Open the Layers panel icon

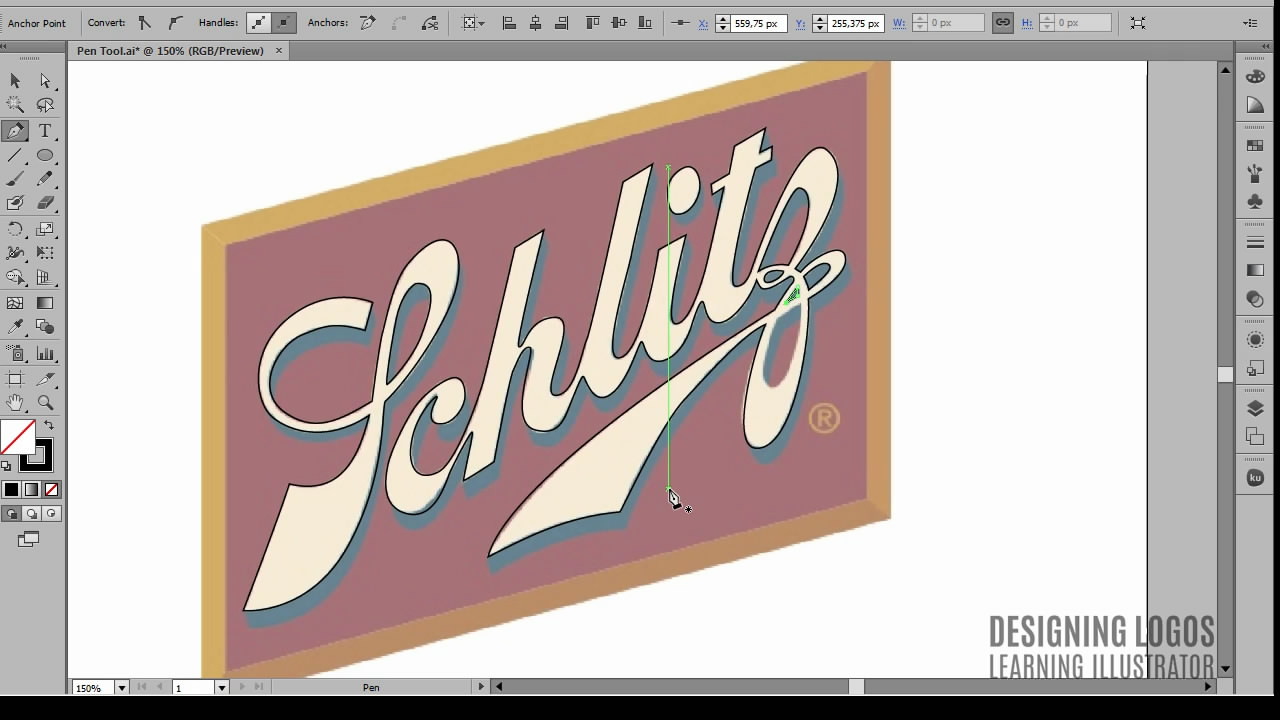[1255, 408]
